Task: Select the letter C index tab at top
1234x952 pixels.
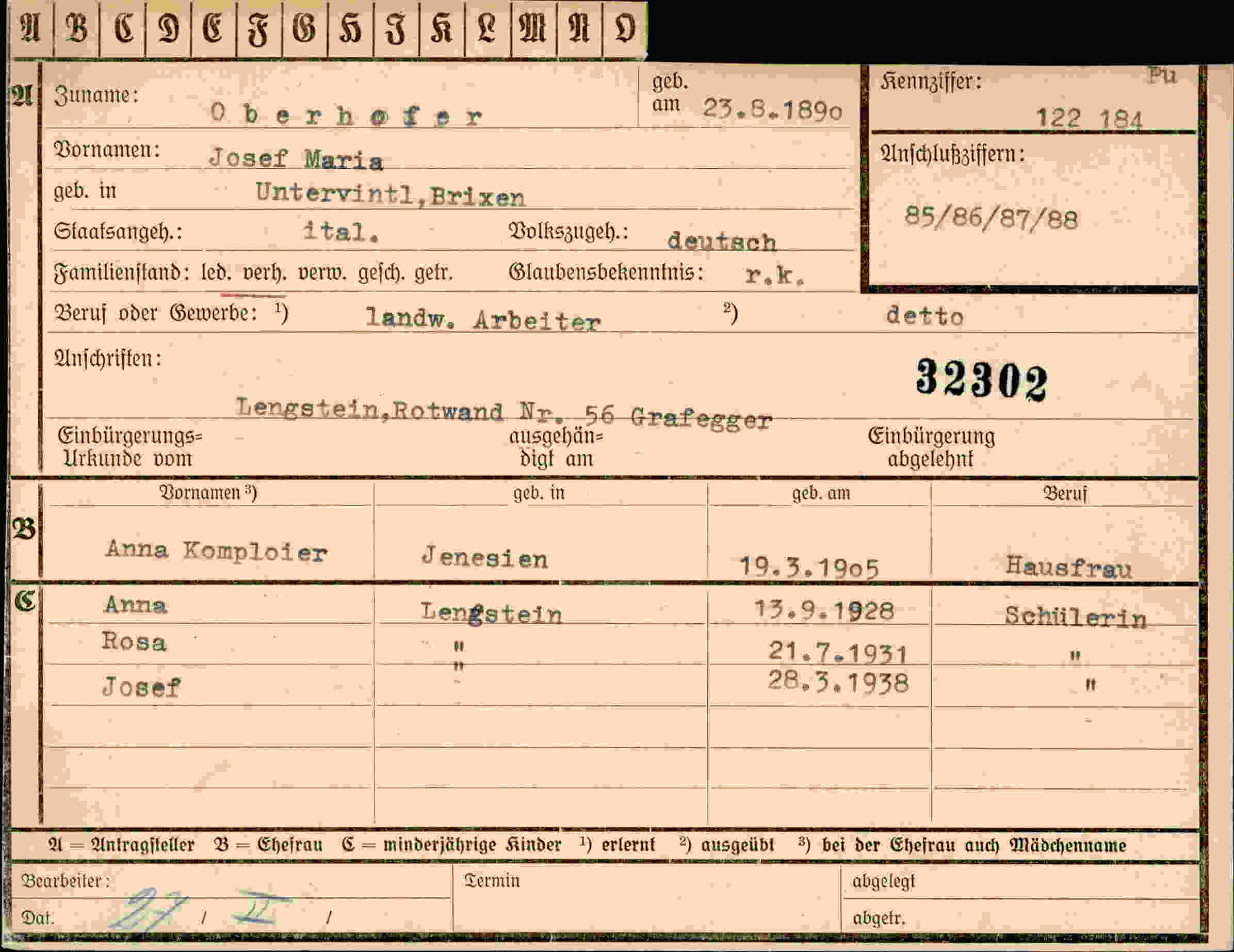Action: point(123,28)
